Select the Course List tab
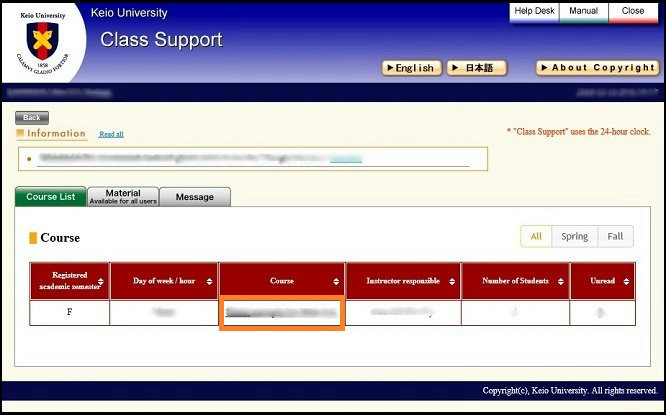The image size is (666, 415). point(51,197)
